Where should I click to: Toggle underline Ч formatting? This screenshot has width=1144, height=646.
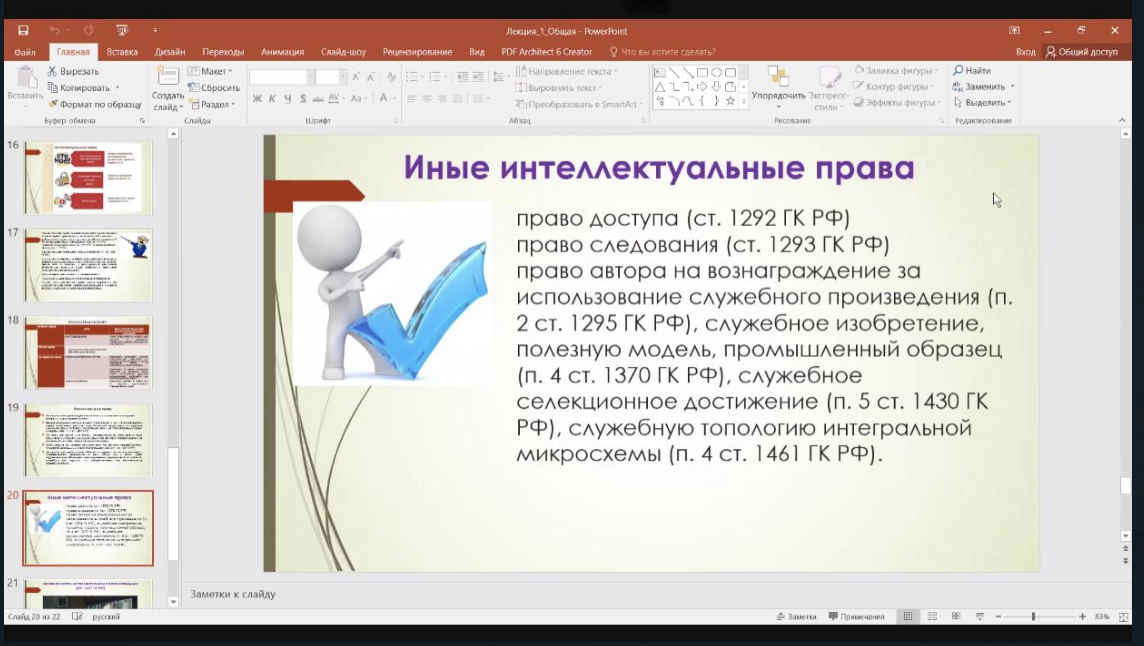pyautogui.click(x=287, y=99)
